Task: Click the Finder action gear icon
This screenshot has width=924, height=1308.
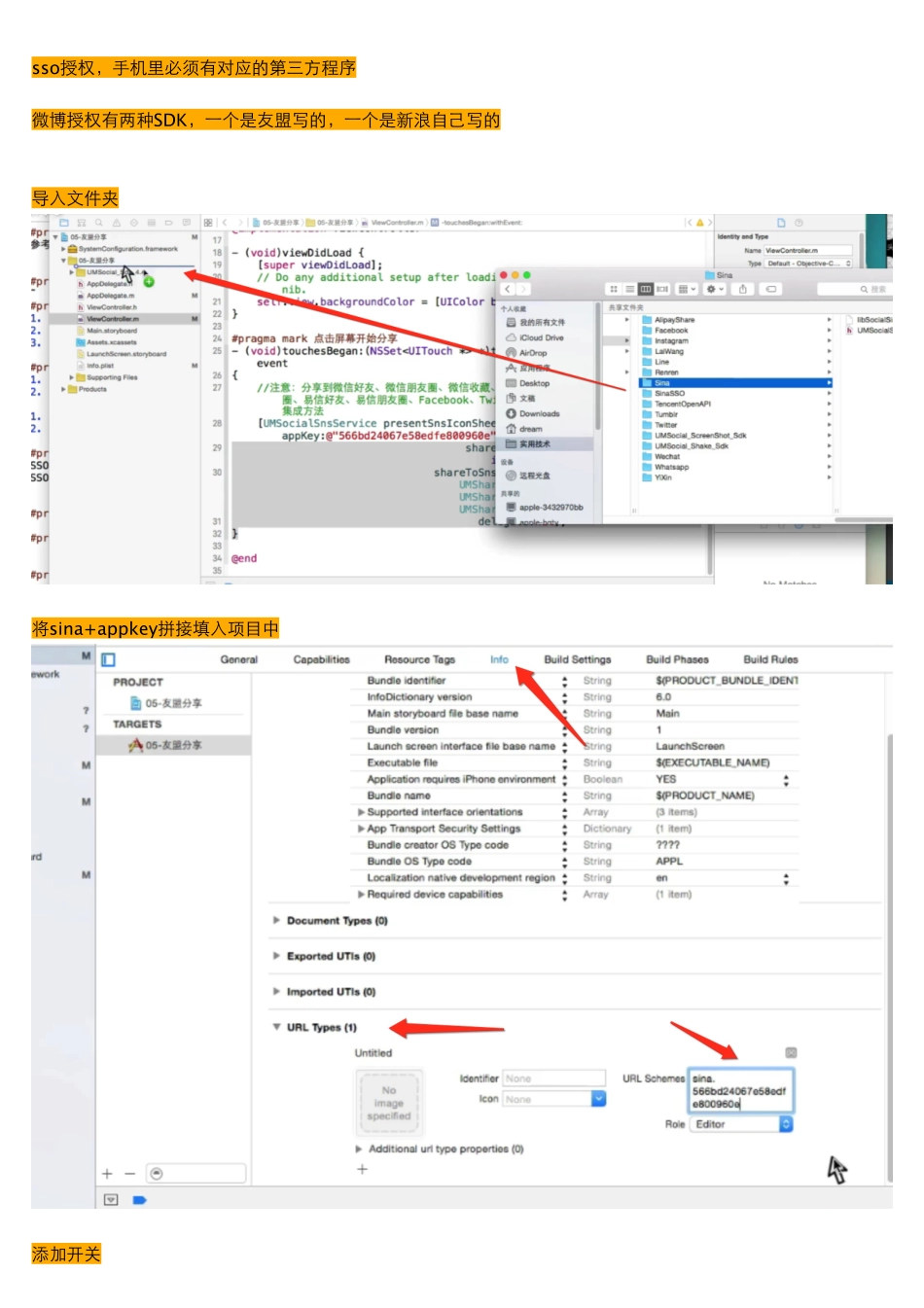Action: [x=714, y=289]
